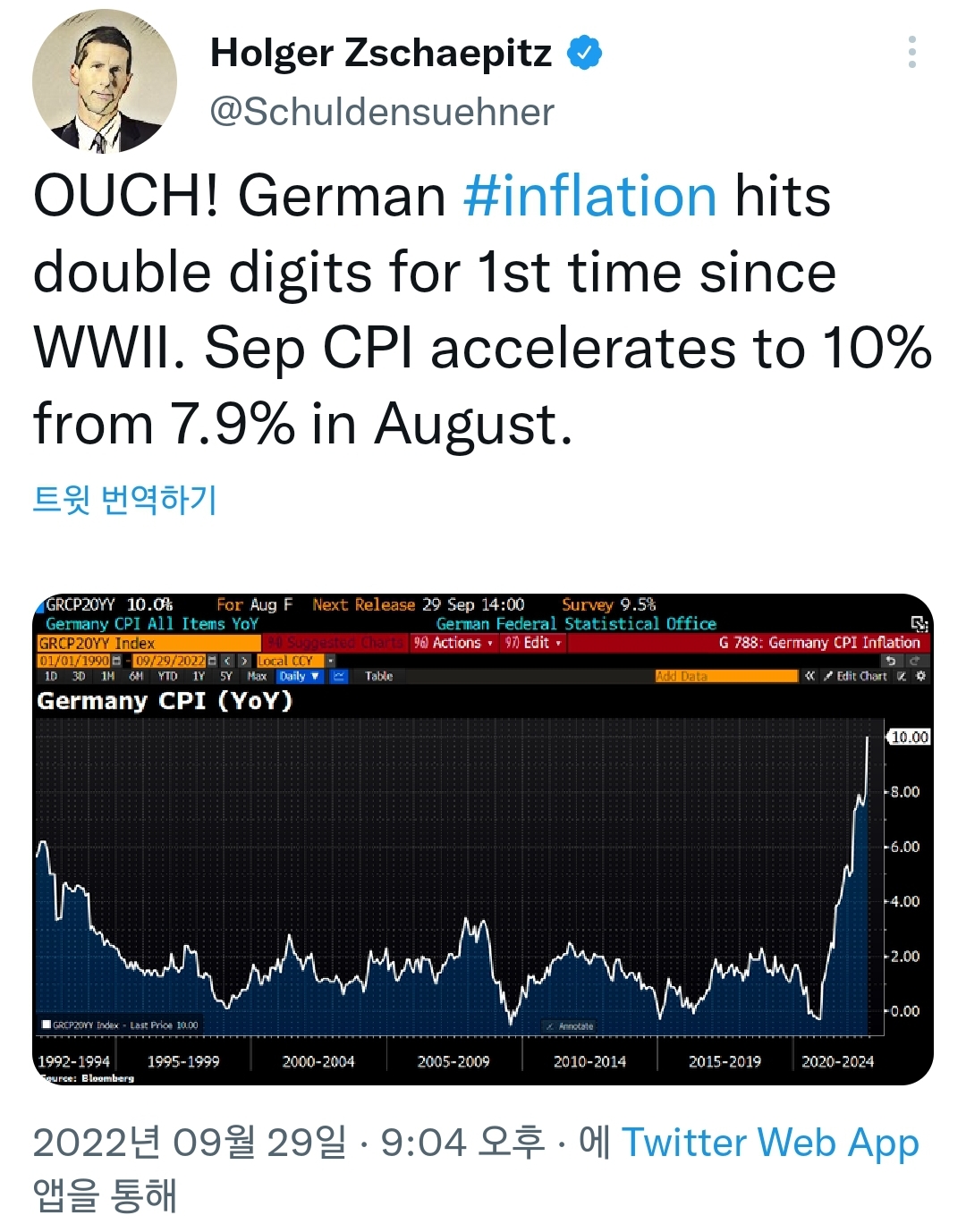
Task: Open the Twitter Web App source link
Action: pyautogui.click(x=770, y=1143)
